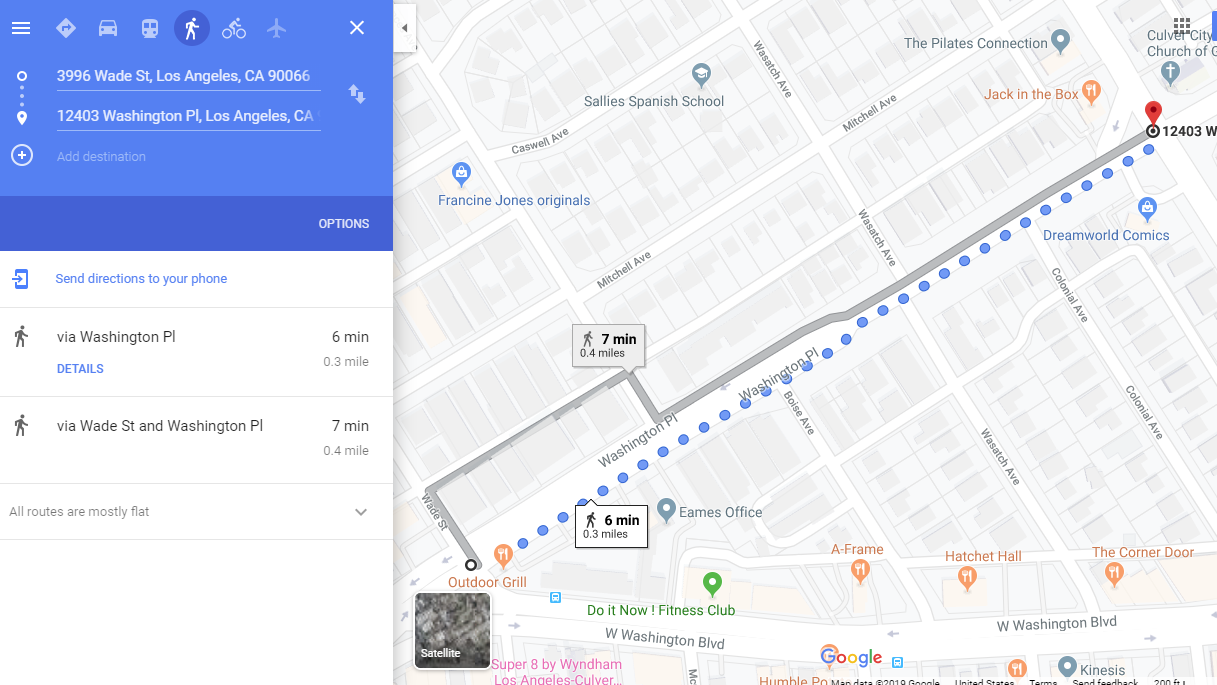Click the Add destination plus icon

pos(22,155)
